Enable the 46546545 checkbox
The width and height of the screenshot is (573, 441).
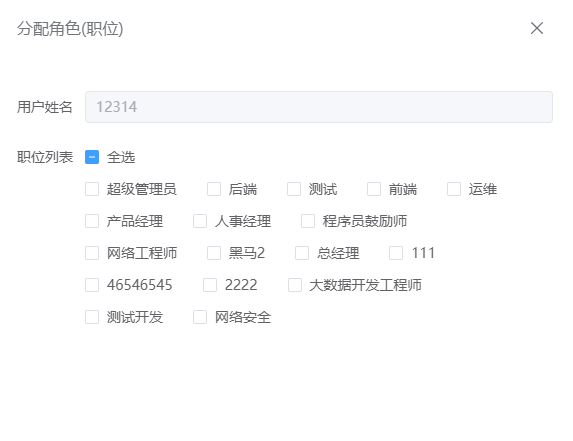coord(92,285)
